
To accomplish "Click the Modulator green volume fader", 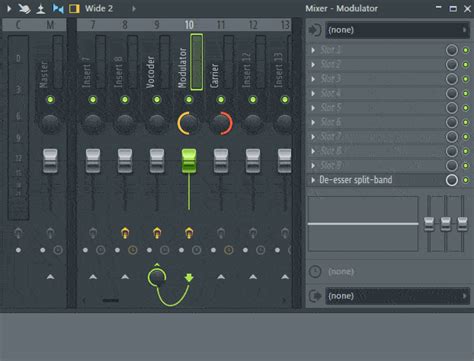I will [189, 161].
